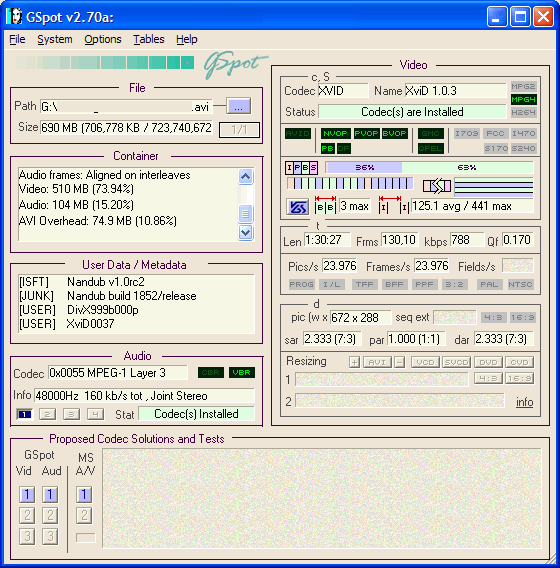The width and height of the screenshot is (560, 568).
Task: Click the B-frame max interval icon
Action: tap(325, 205)
